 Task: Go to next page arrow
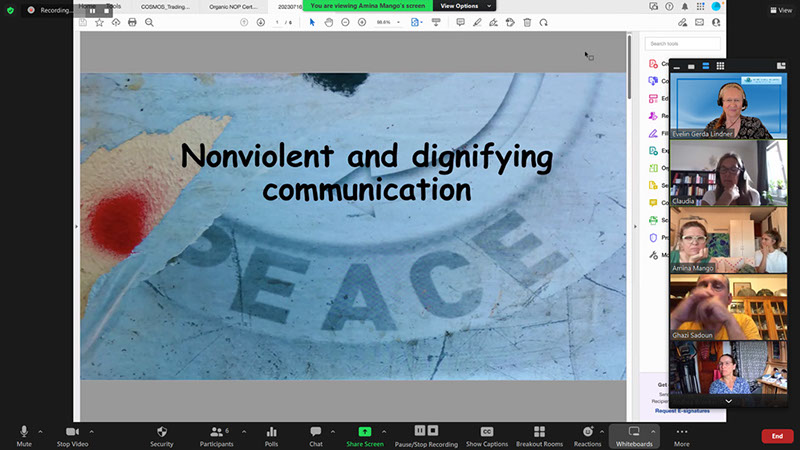pos(261,22)
